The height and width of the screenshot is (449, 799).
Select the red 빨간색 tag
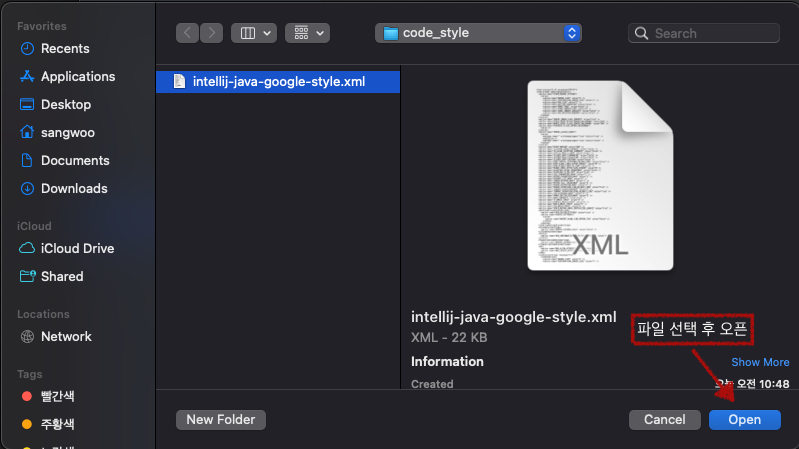pos(57,396)
